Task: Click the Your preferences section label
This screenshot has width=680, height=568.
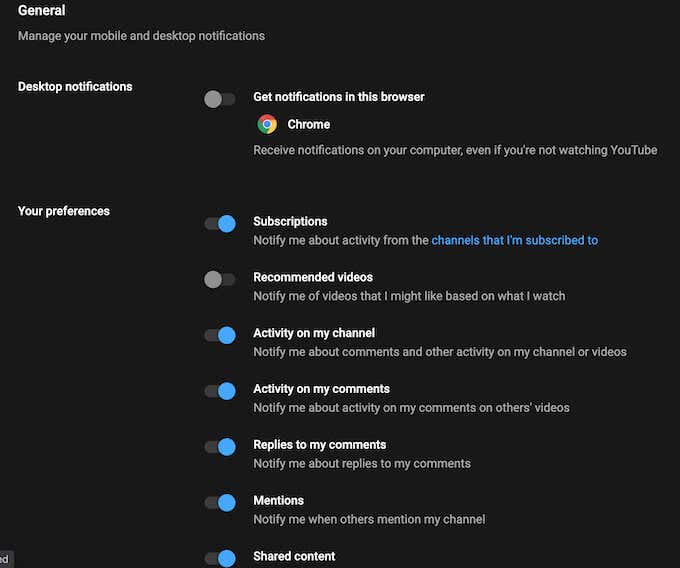Action: click(64, 211)
